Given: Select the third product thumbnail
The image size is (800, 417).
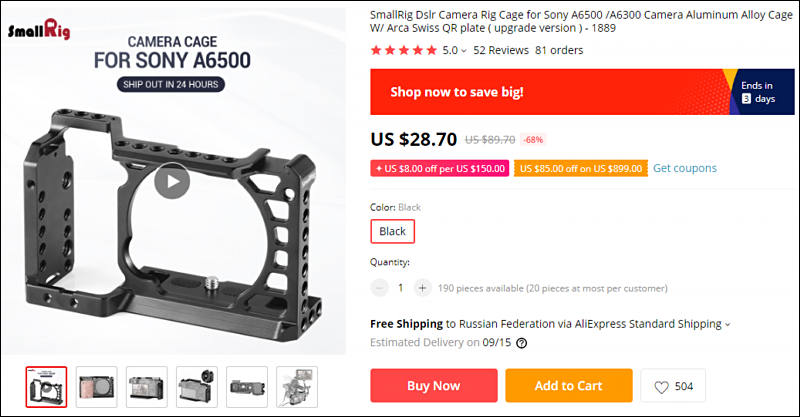Looking at the screenshot, I should 146,387.
